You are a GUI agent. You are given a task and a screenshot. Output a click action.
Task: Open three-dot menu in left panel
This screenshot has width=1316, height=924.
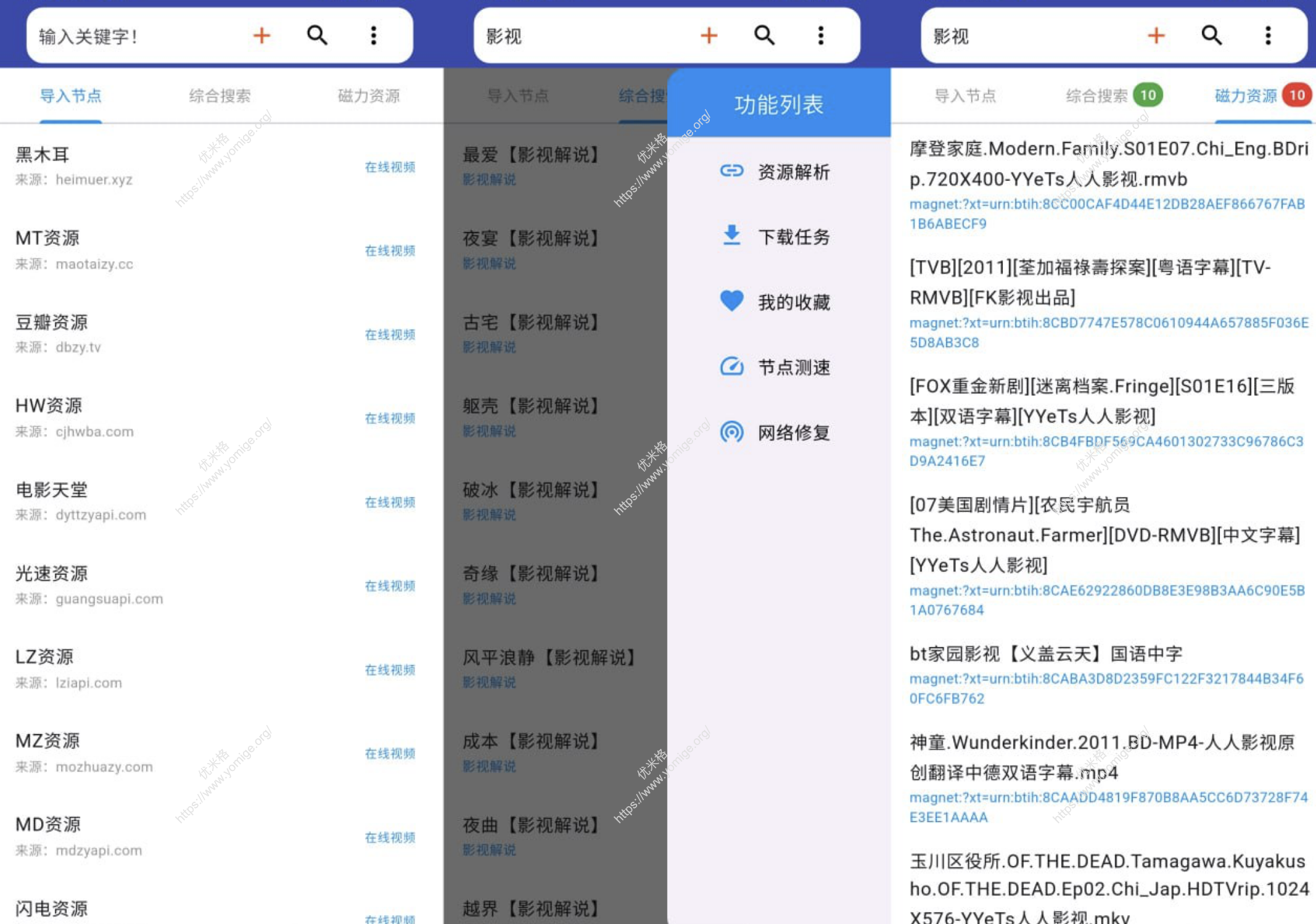373,36
